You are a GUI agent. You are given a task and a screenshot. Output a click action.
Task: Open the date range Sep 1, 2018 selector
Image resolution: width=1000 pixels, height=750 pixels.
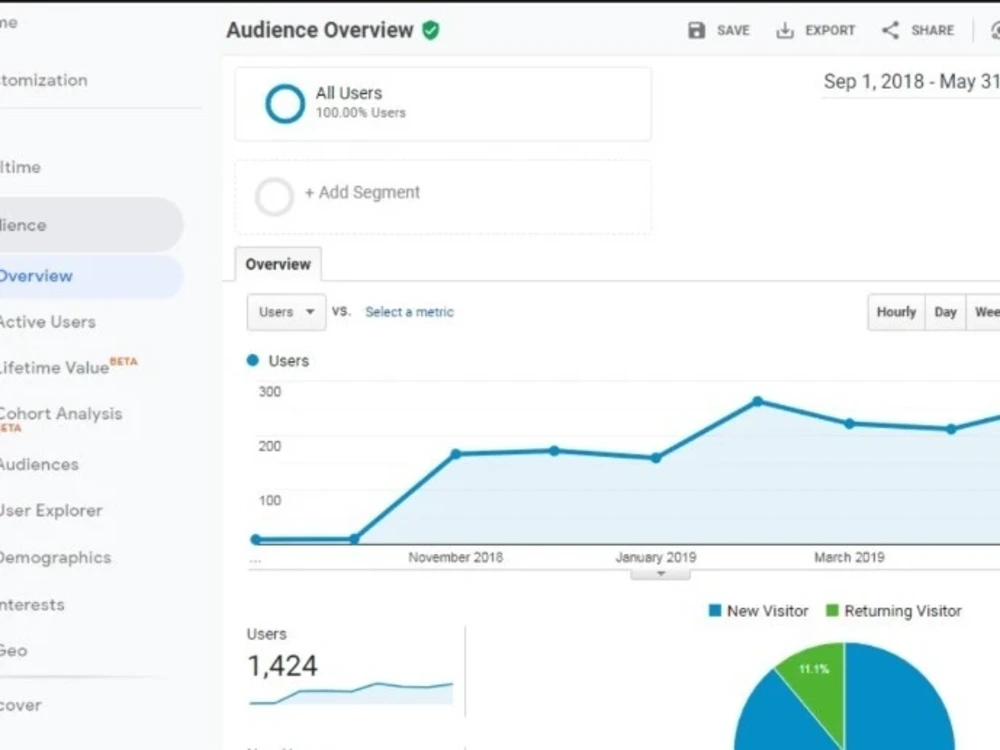[x=911, y=82]
